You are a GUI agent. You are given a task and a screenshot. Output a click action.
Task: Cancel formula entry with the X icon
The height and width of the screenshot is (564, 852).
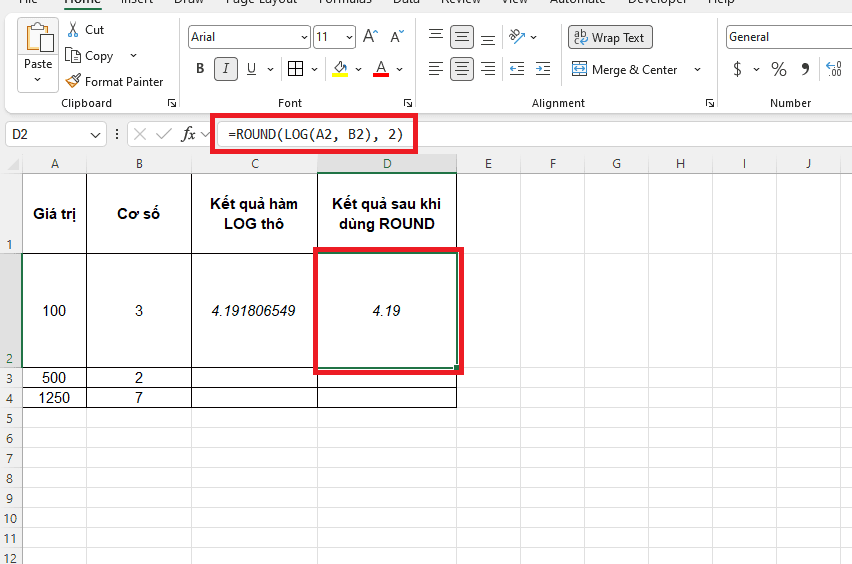tap(140, 134)
